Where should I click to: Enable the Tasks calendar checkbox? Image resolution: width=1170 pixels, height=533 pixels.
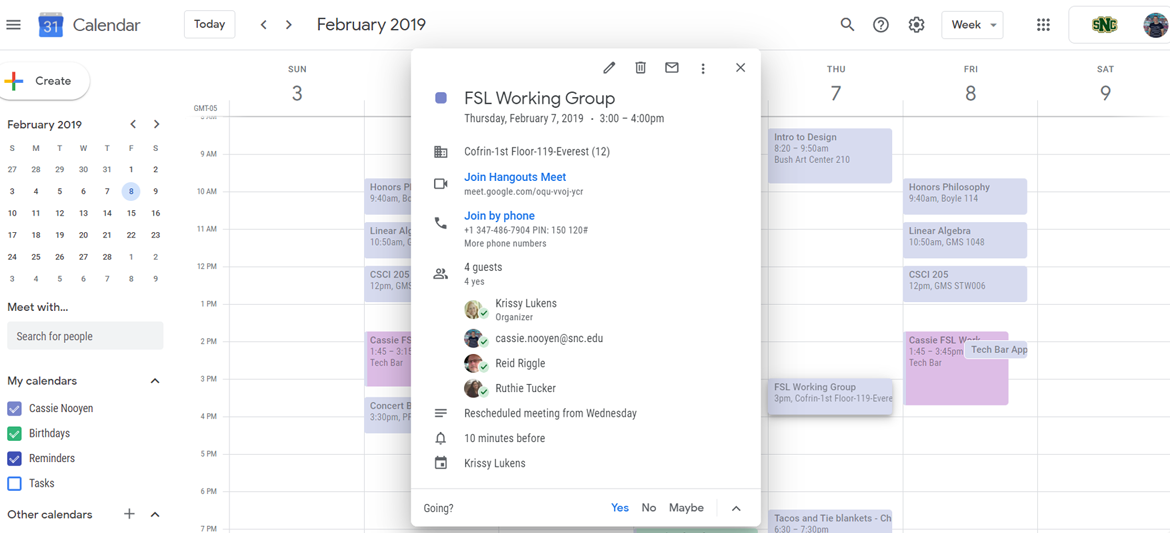pyautogui.click(x=14, y=483)
